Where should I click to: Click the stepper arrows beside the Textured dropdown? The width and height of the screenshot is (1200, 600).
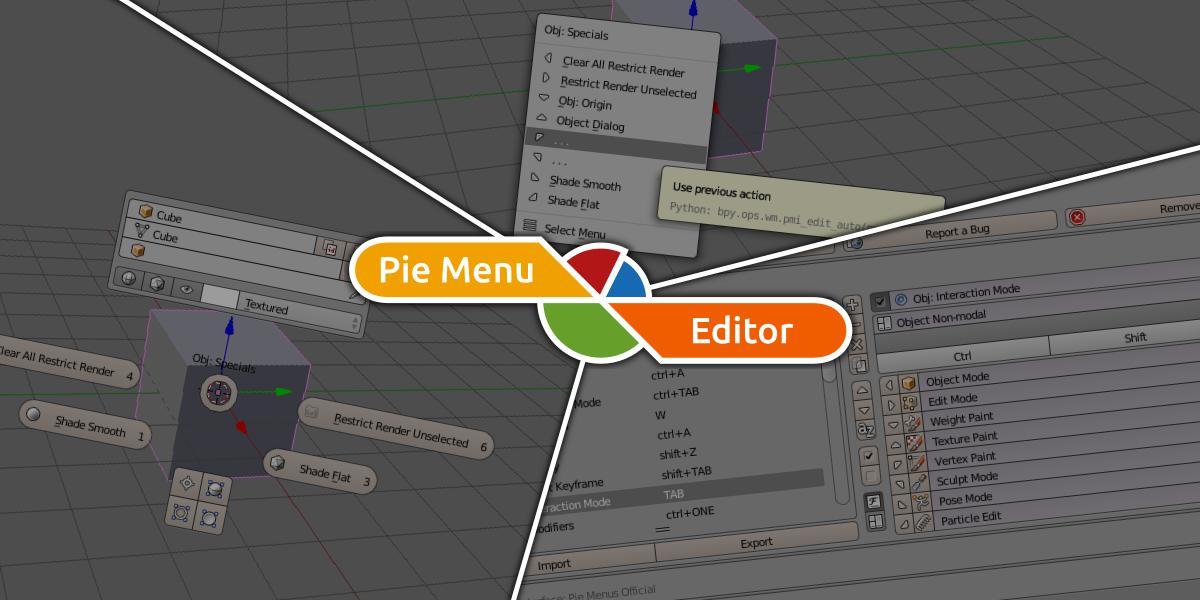(355, 321)
